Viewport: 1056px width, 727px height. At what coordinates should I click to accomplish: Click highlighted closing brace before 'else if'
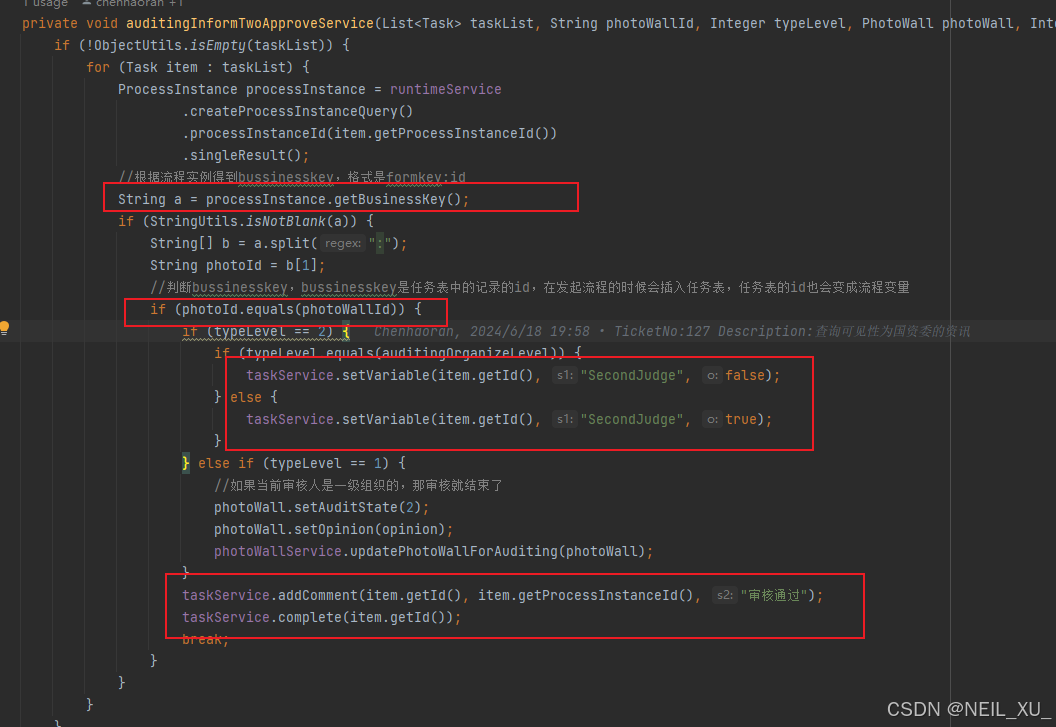(186, 463)
